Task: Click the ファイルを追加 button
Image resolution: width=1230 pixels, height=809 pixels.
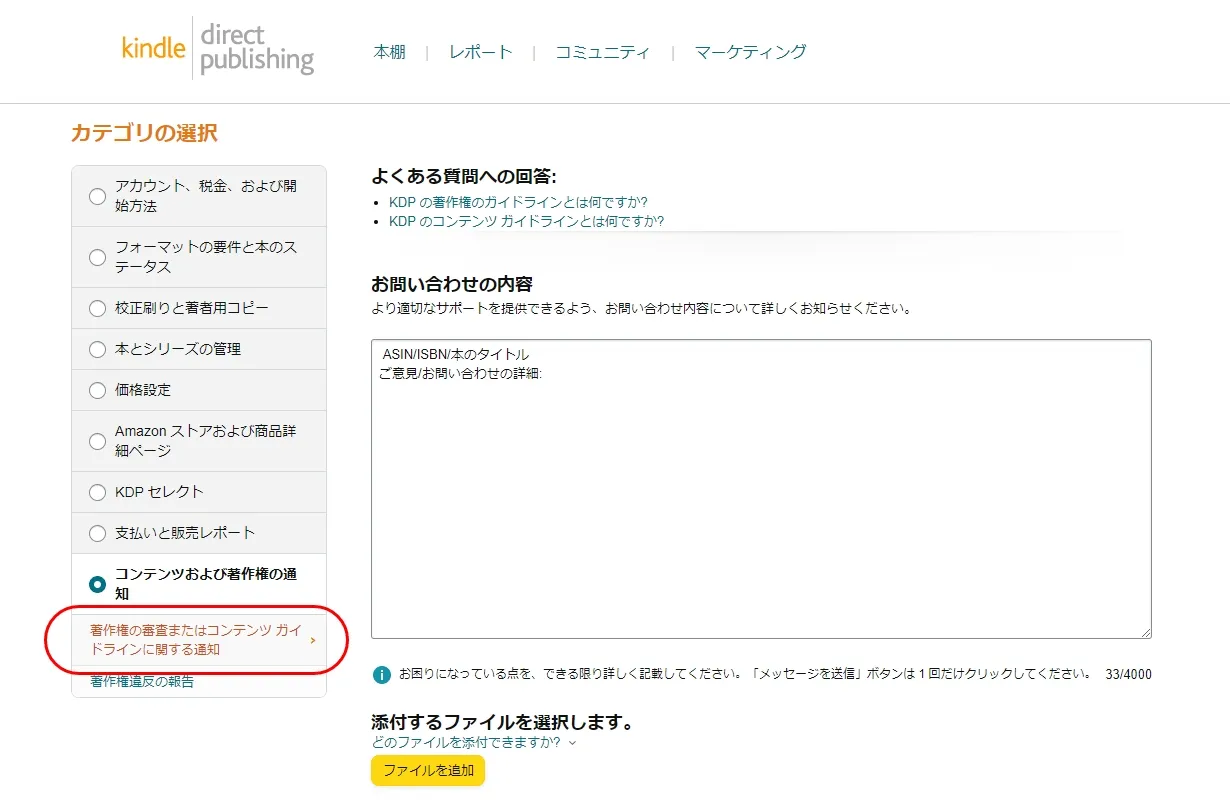Action: click(x=428, y=771)
